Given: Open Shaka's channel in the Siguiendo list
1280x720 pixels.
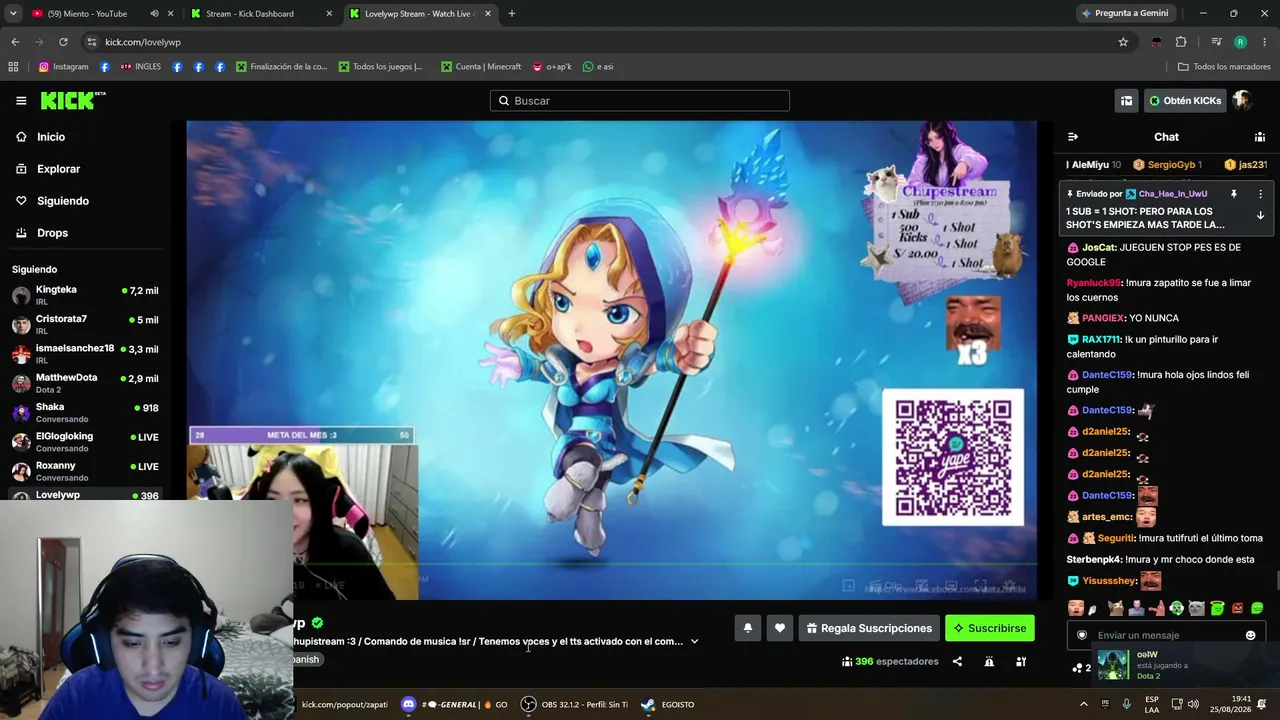Looking at the screenshot, I should [x=85, y=412].
